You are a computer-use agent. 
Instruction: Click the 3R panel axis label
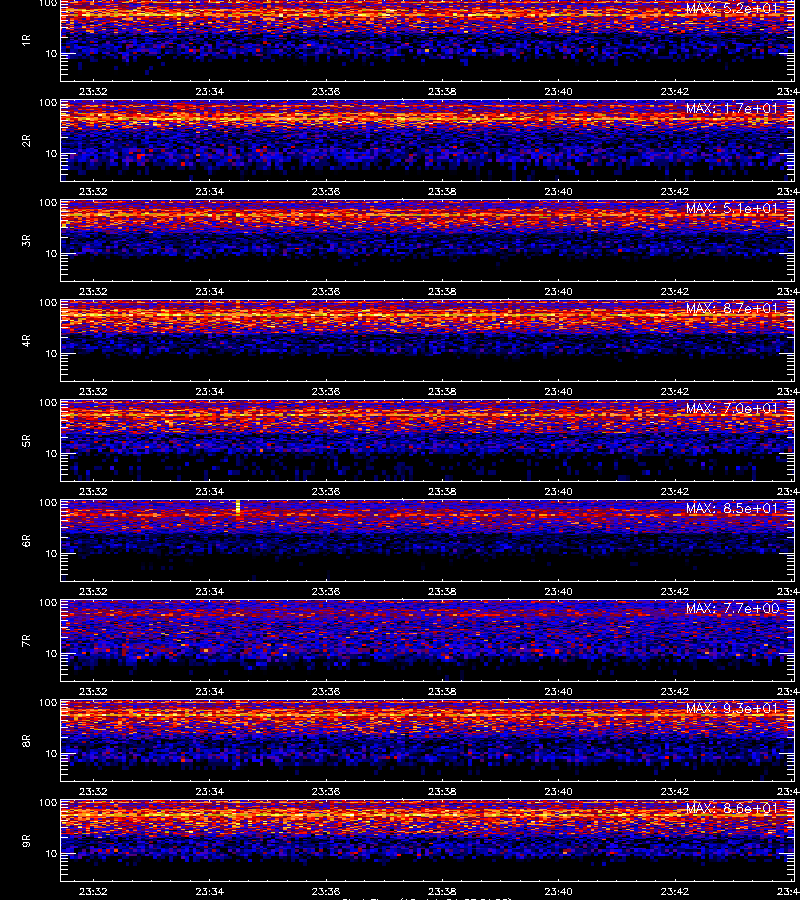click(26, 240)
